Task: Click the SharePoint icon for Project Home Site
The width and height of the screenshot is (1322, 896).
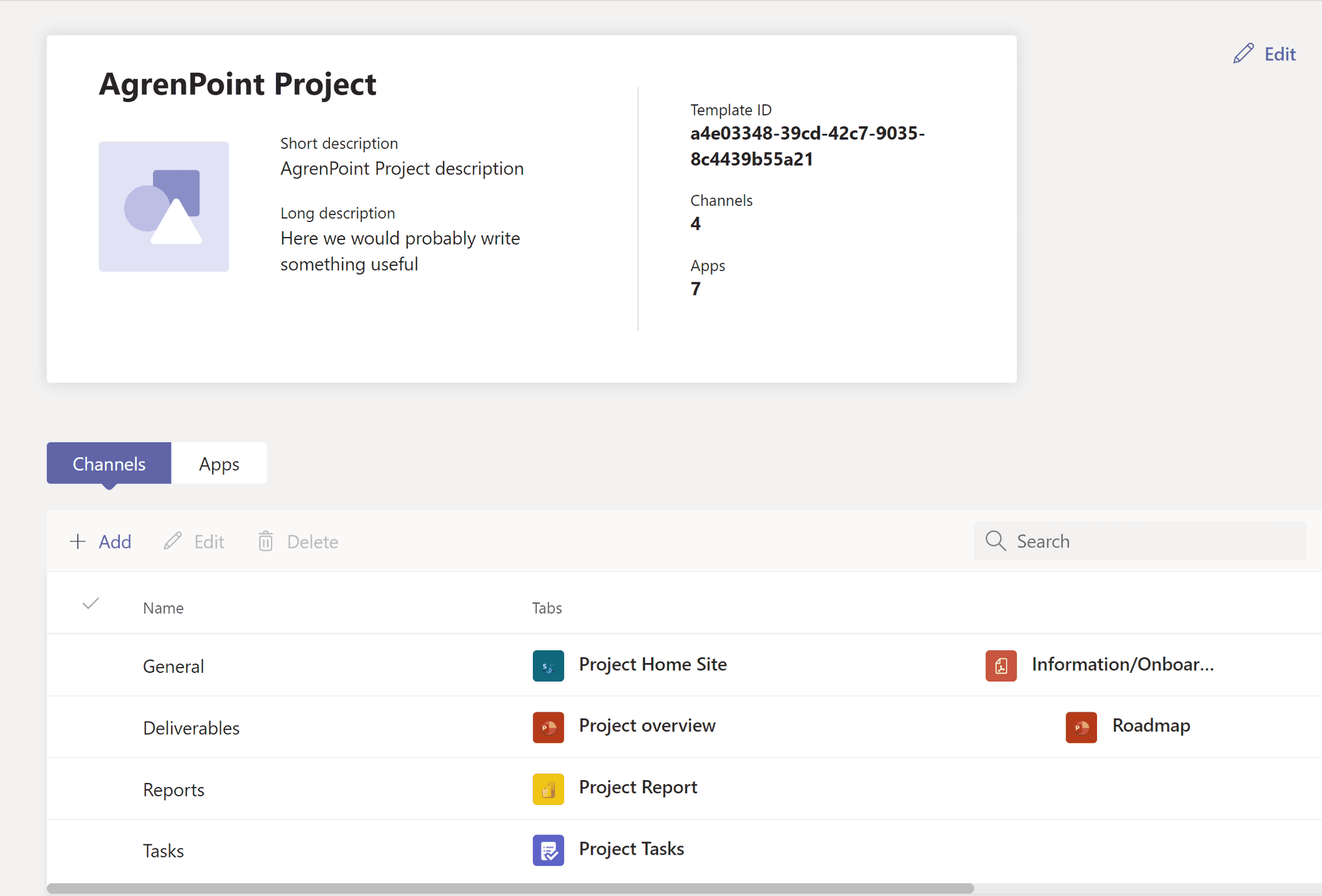Action: (547, 665)
